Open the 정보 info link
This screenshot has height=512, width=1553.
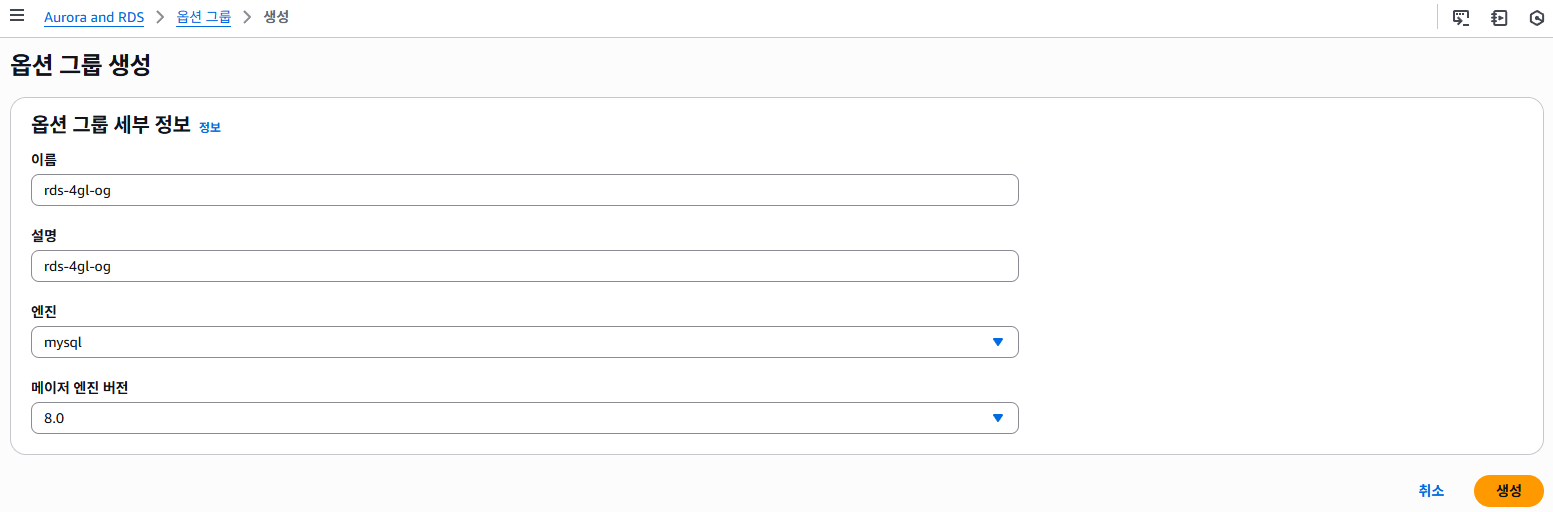pyautogui.click(x=210, y=127)
